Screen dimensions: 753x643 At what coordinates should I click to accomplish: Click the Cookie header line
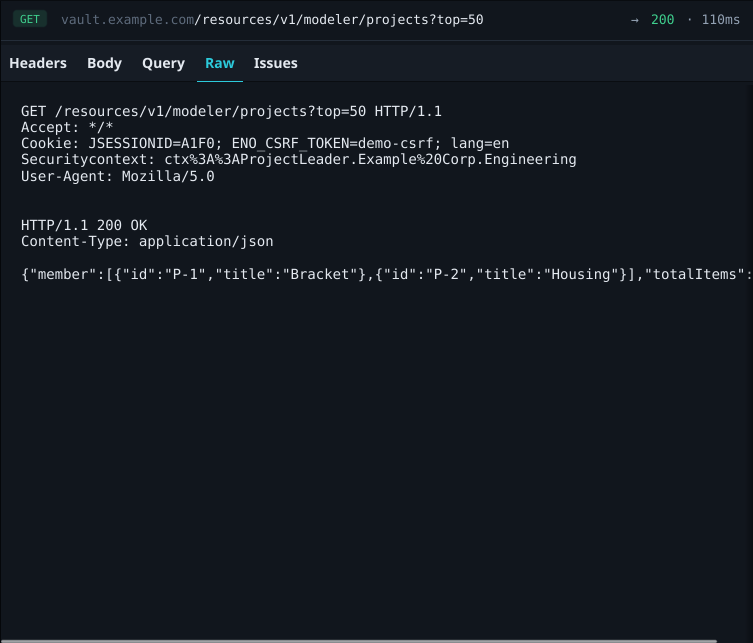pyautogui.click(x=265, y=144)
